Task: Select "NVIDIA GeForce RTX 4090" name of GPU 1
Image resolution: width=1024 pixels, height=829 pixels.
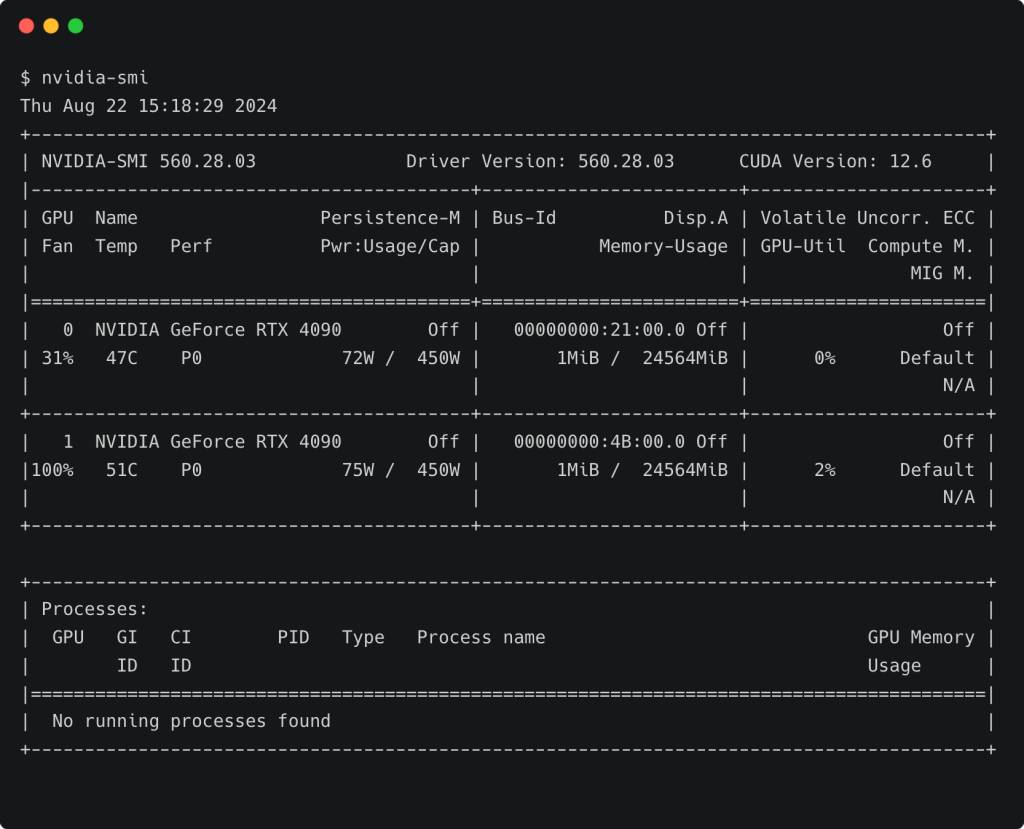Action: [218, 442]
